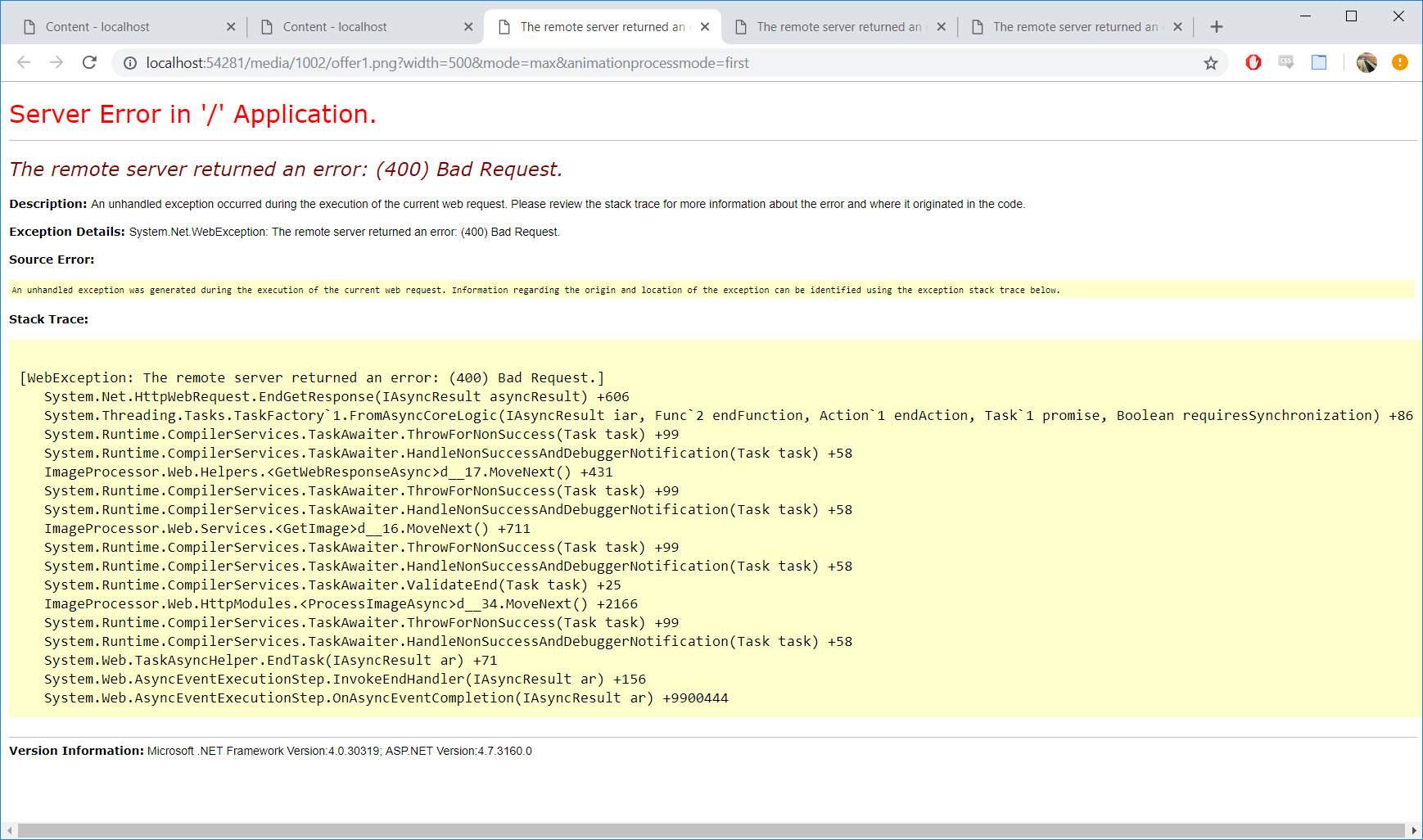Click the HttpWebRequest.EndGetResponse trace line
Viewport: 1423px width, 840px height.
tap(337, 397)
